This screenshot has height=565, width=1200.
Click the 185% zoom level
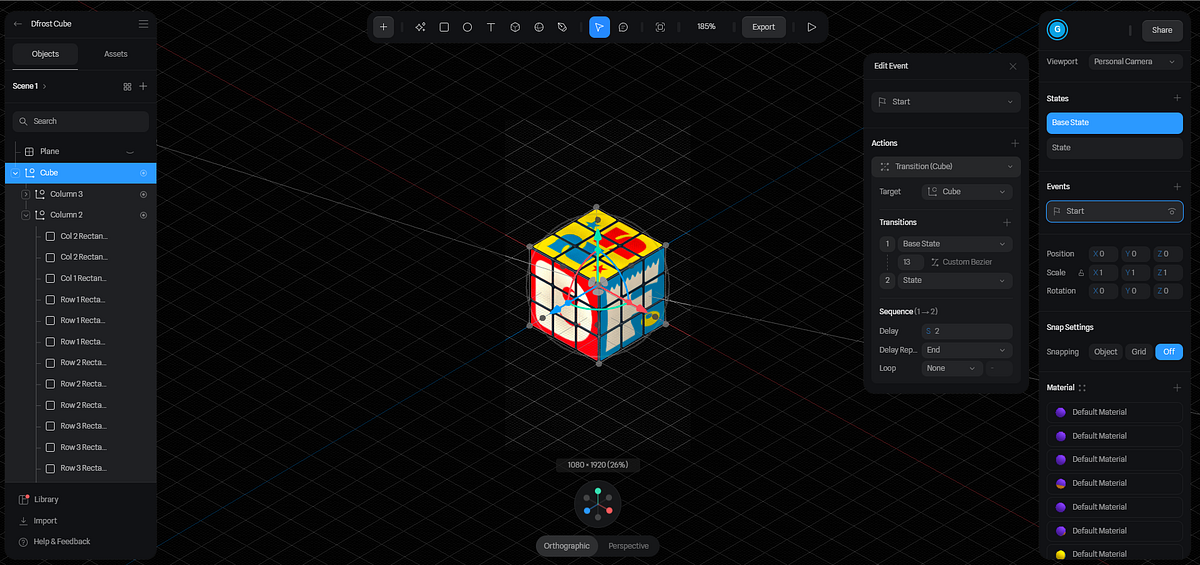(x=706, y=27)
